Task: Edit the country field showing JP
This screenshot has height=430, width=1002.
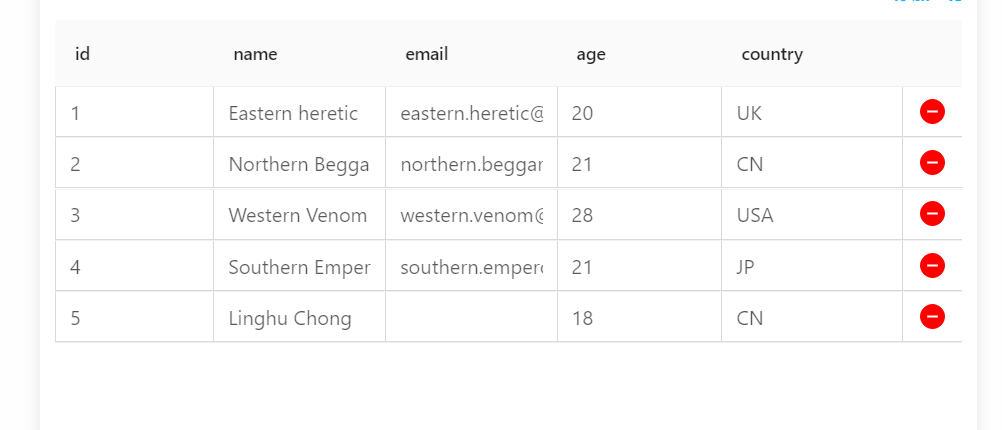Action: (811, 267)
